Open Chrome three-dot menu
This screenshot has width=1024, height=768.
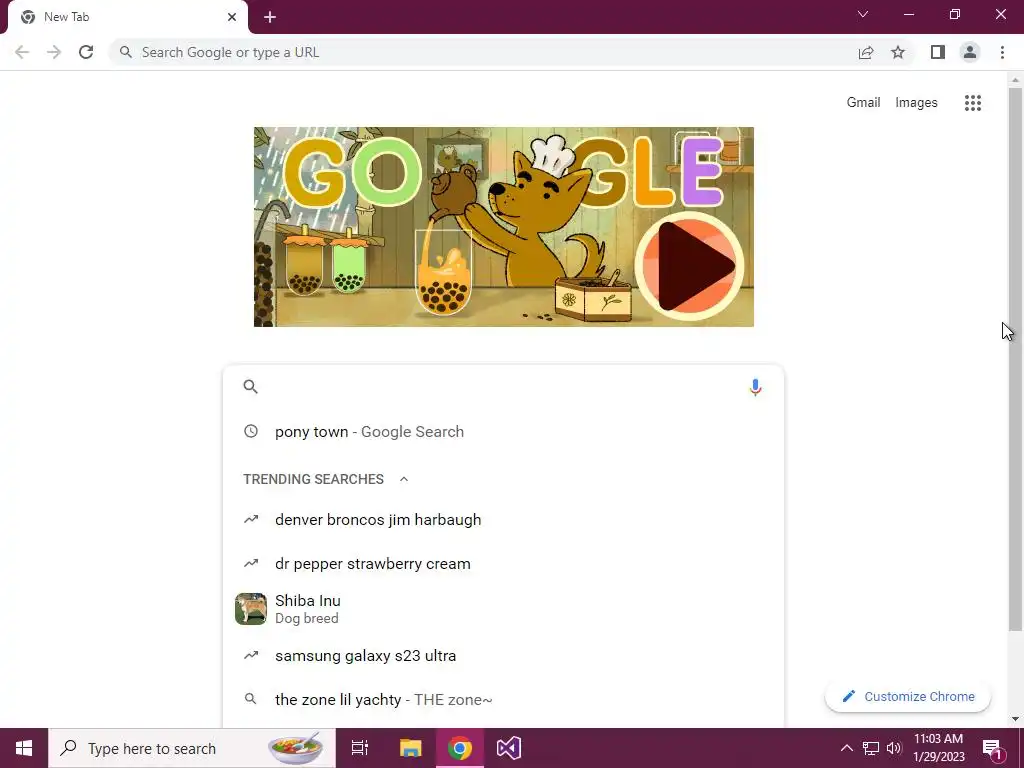click(1002, 52)
